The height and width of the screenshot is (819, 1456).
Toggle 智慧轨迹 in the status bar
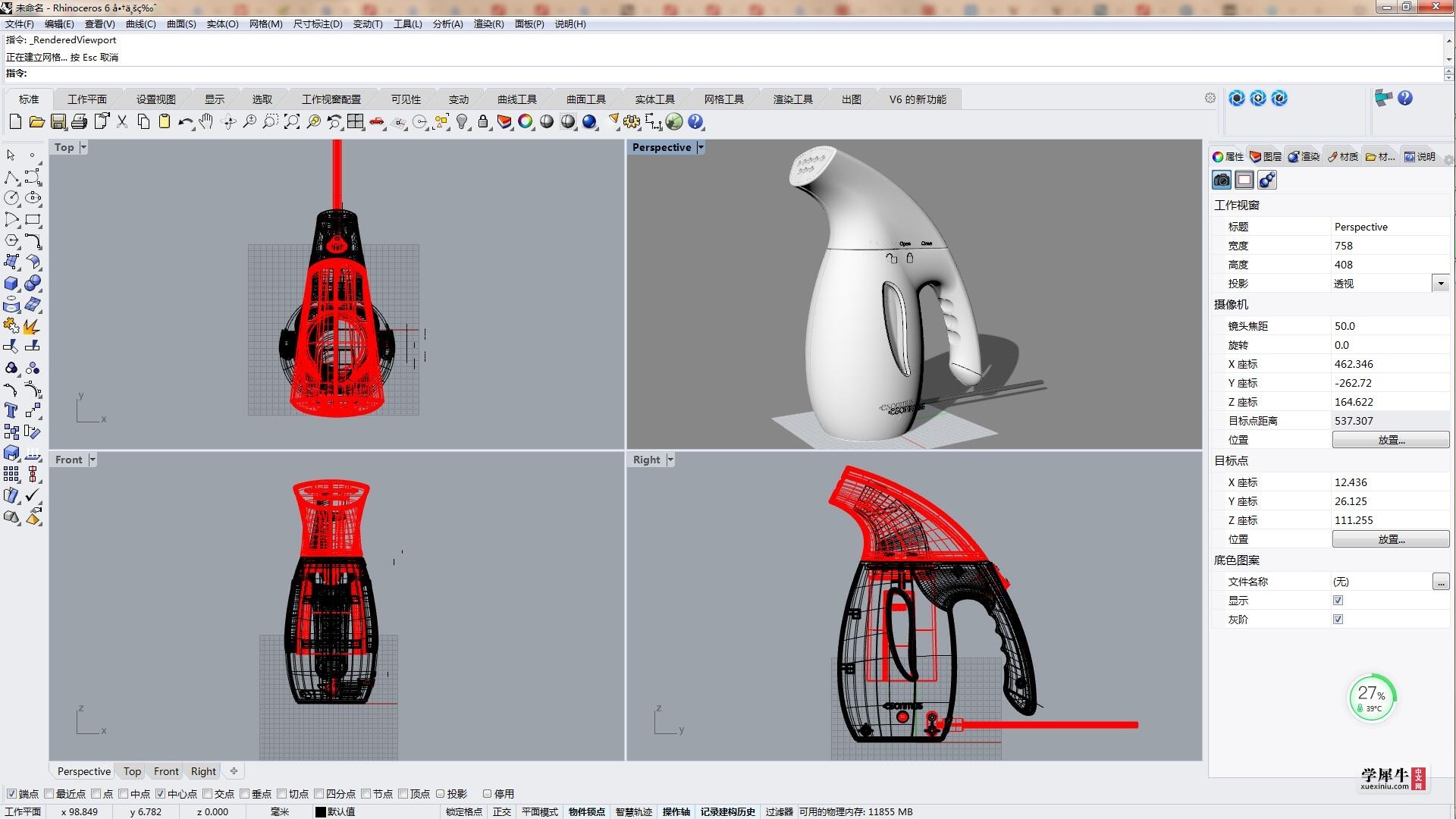[634, 811]
